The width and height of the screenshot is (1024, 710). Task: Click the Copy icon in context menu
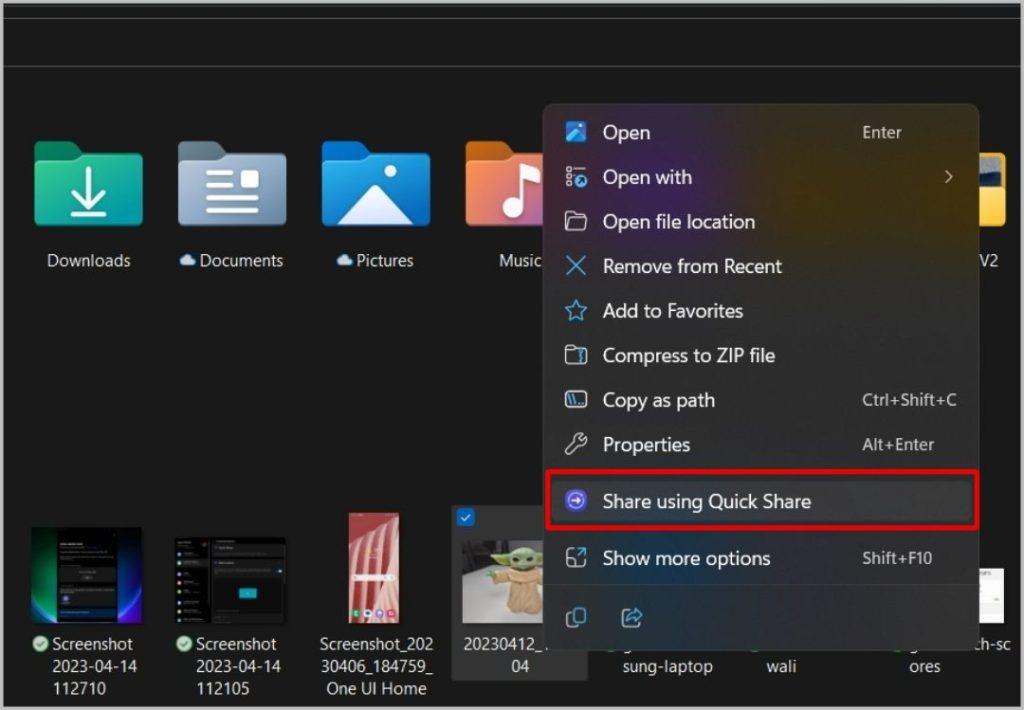pyautogui.click(x=575, y=617)
